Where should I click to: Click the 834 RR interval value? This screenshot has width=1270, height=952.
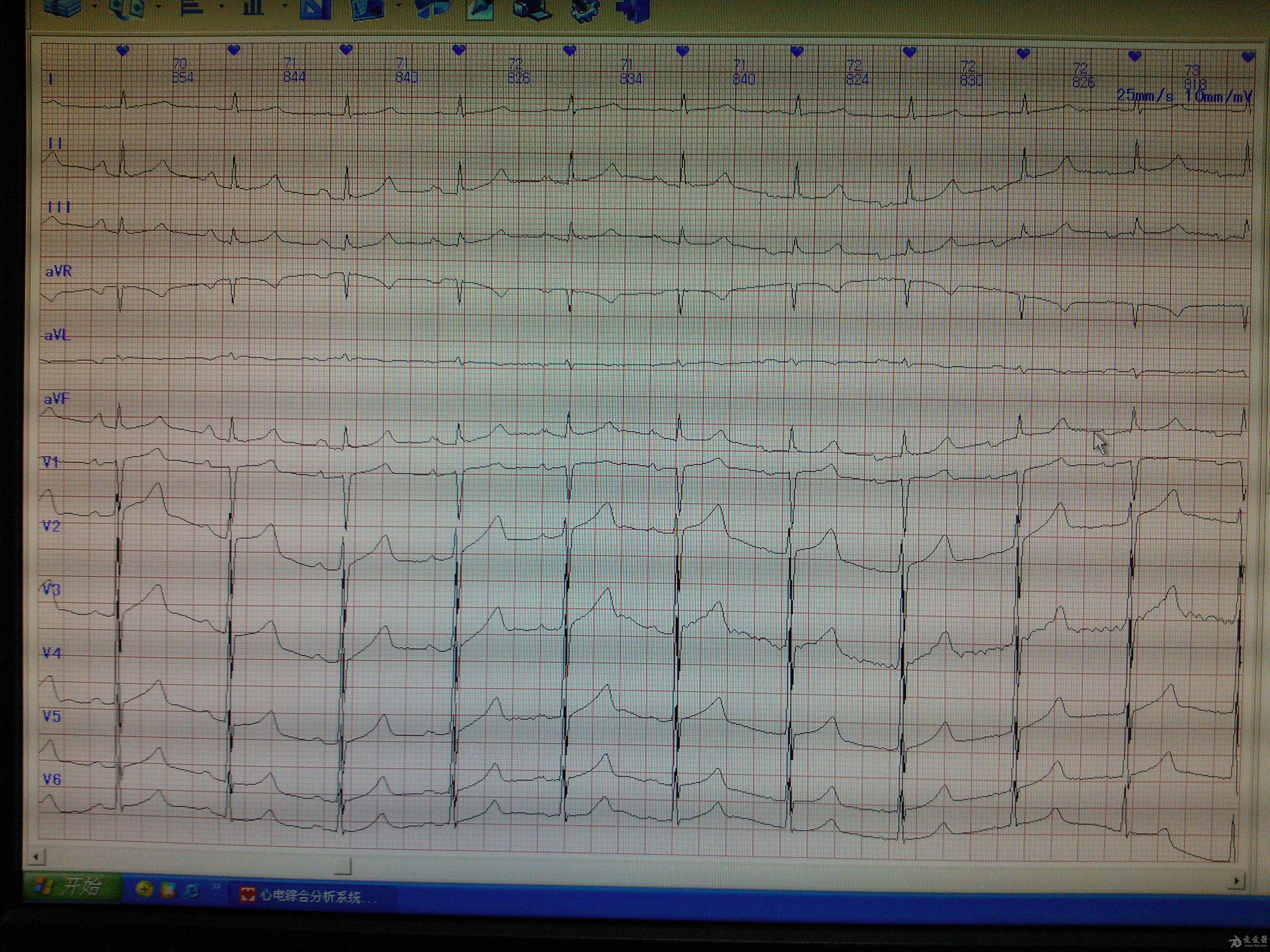[631, 78]
